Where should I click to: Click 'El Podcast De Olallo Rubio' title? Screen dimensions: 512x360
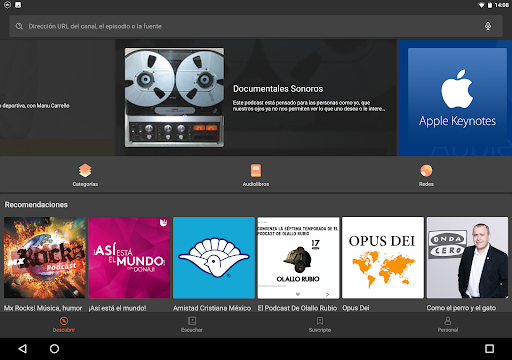(x=297, y=308)
